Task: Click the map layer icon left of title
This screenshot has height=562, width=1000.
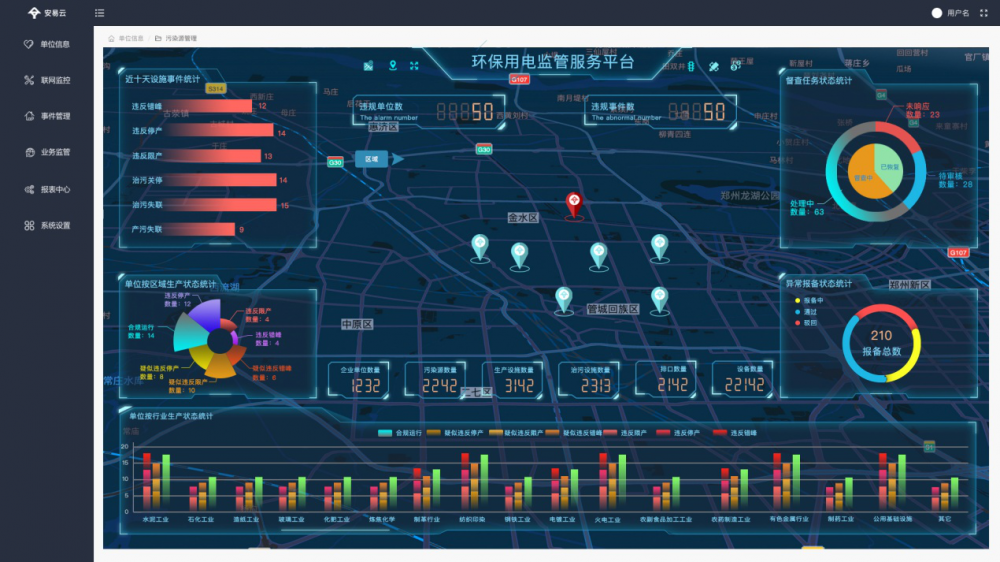Action: click(368, 66)
